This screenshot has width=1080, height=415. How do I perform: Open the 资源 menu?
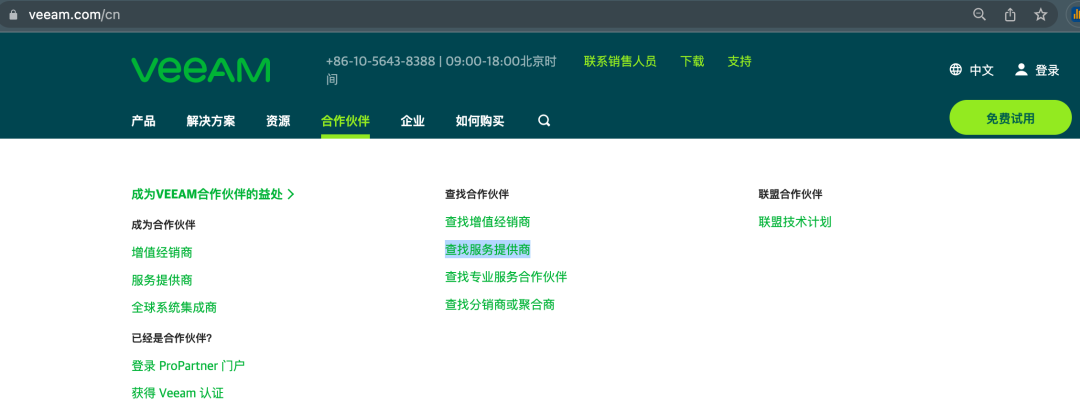tap(278, 121)
